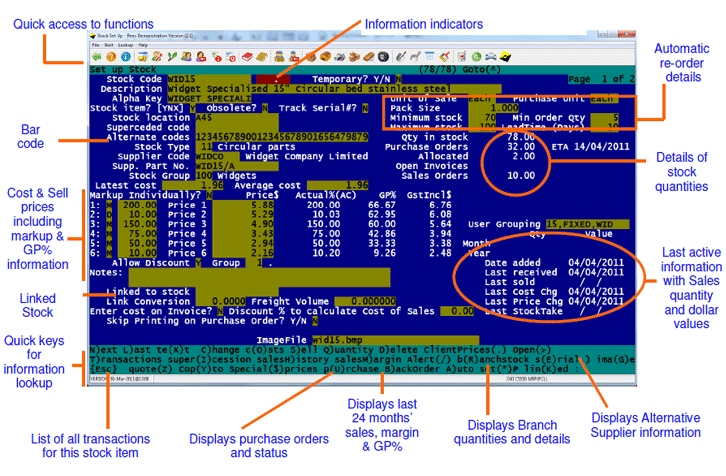The image size is (726, 476).
Task: Click the blue table grid toolbar icon
Action: coord(429,58)
